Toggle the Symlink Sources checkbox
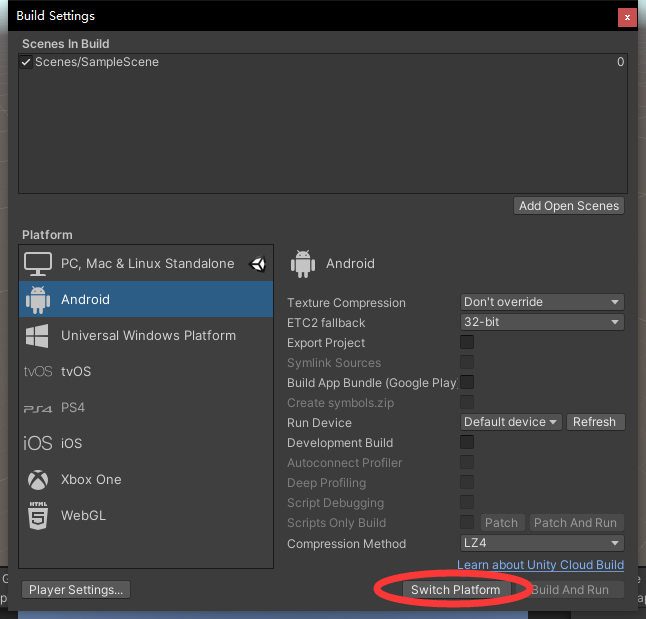The image size is (646, 619). coord(467,362)
